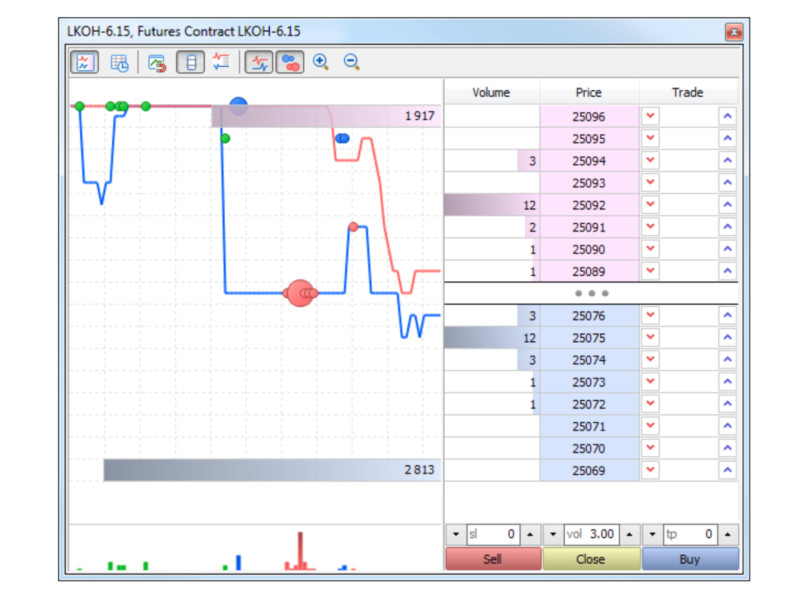Click red sell arrow at price 25095
Screen dimensions: 800x599
click(x=650, y=138)
